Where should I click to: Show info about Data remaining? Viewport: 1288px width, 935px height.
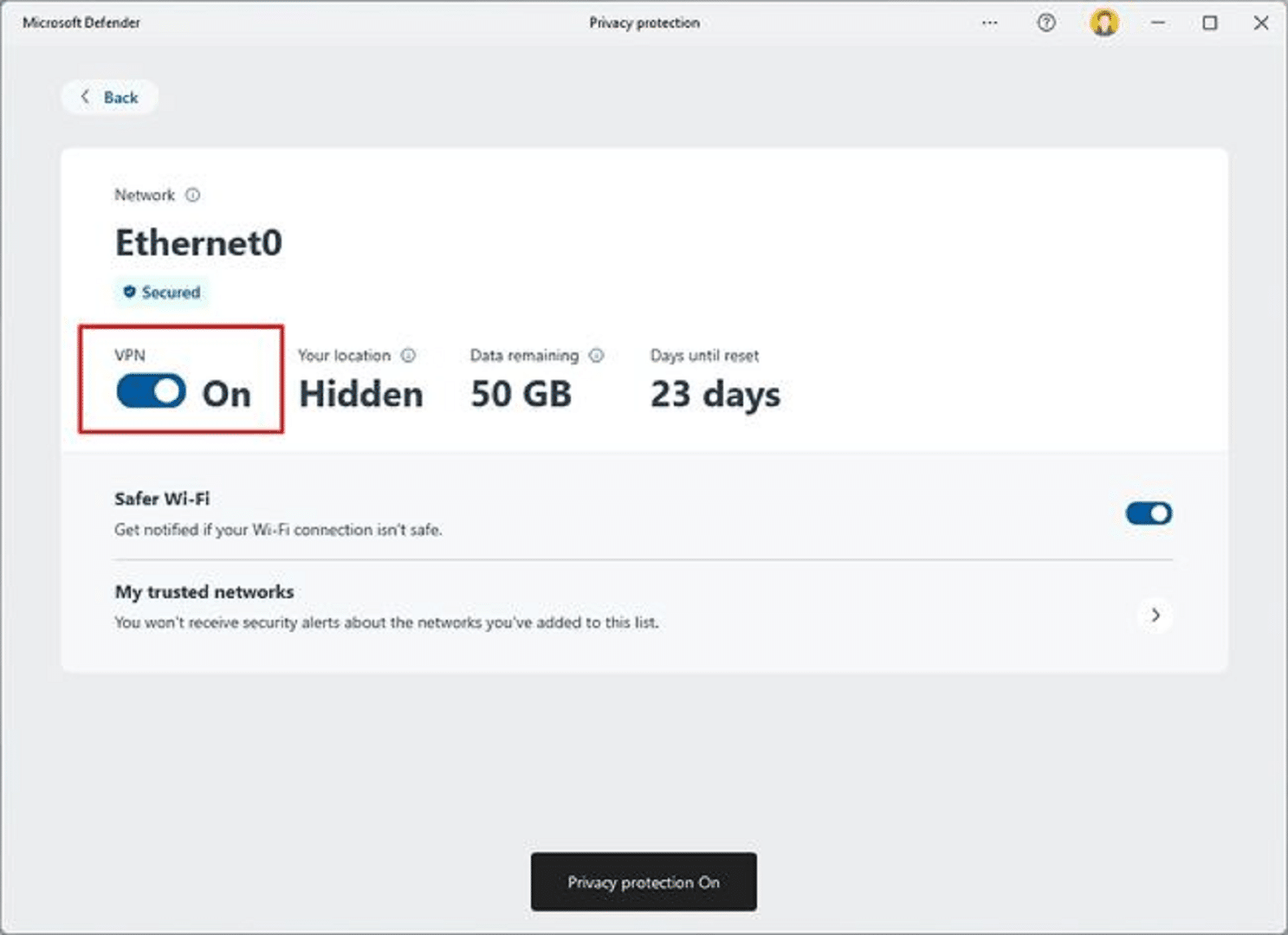tap(596, 355)
